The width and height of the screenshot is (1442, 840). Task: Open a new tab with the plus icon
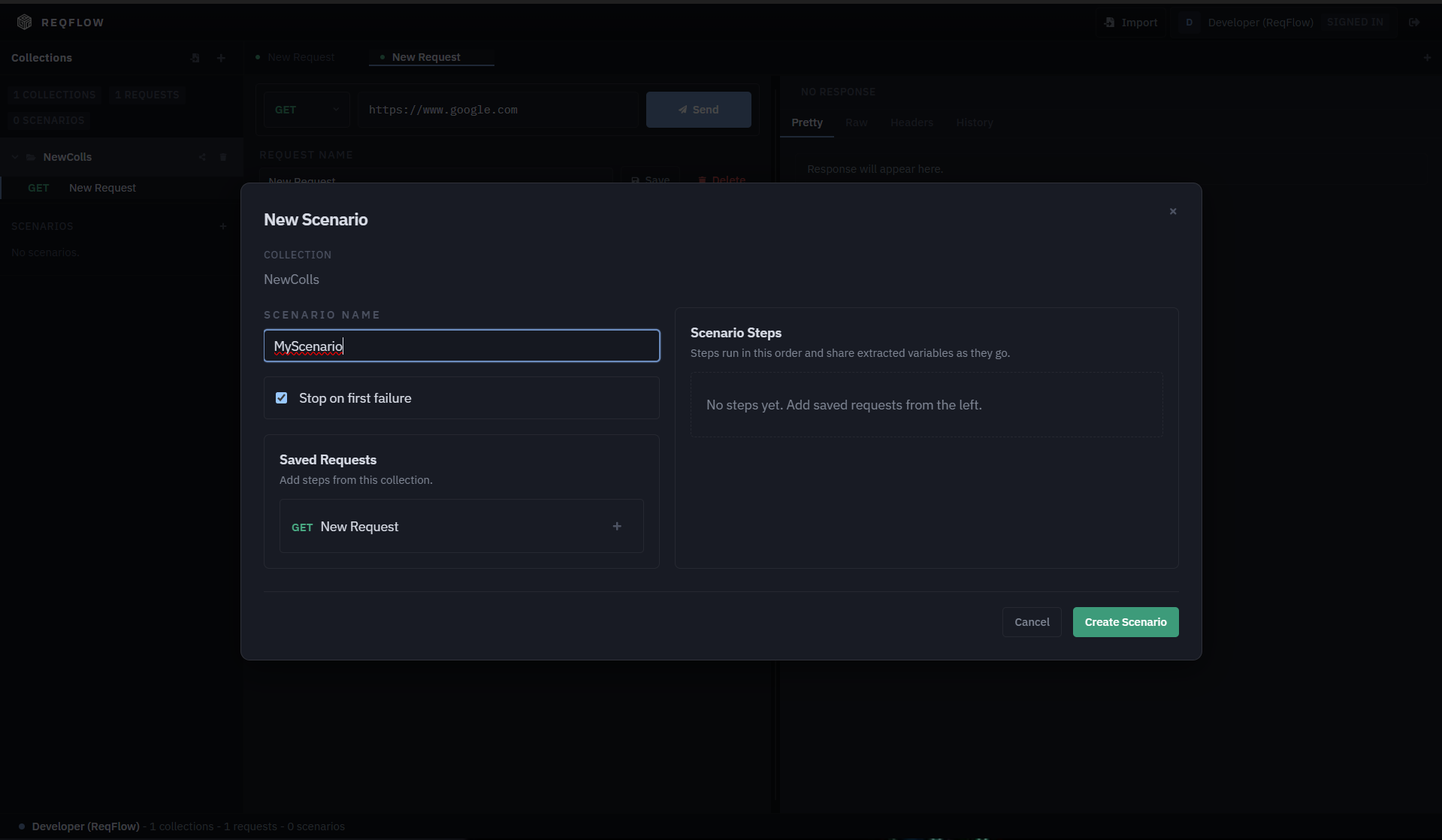(x=1427, y=57)
